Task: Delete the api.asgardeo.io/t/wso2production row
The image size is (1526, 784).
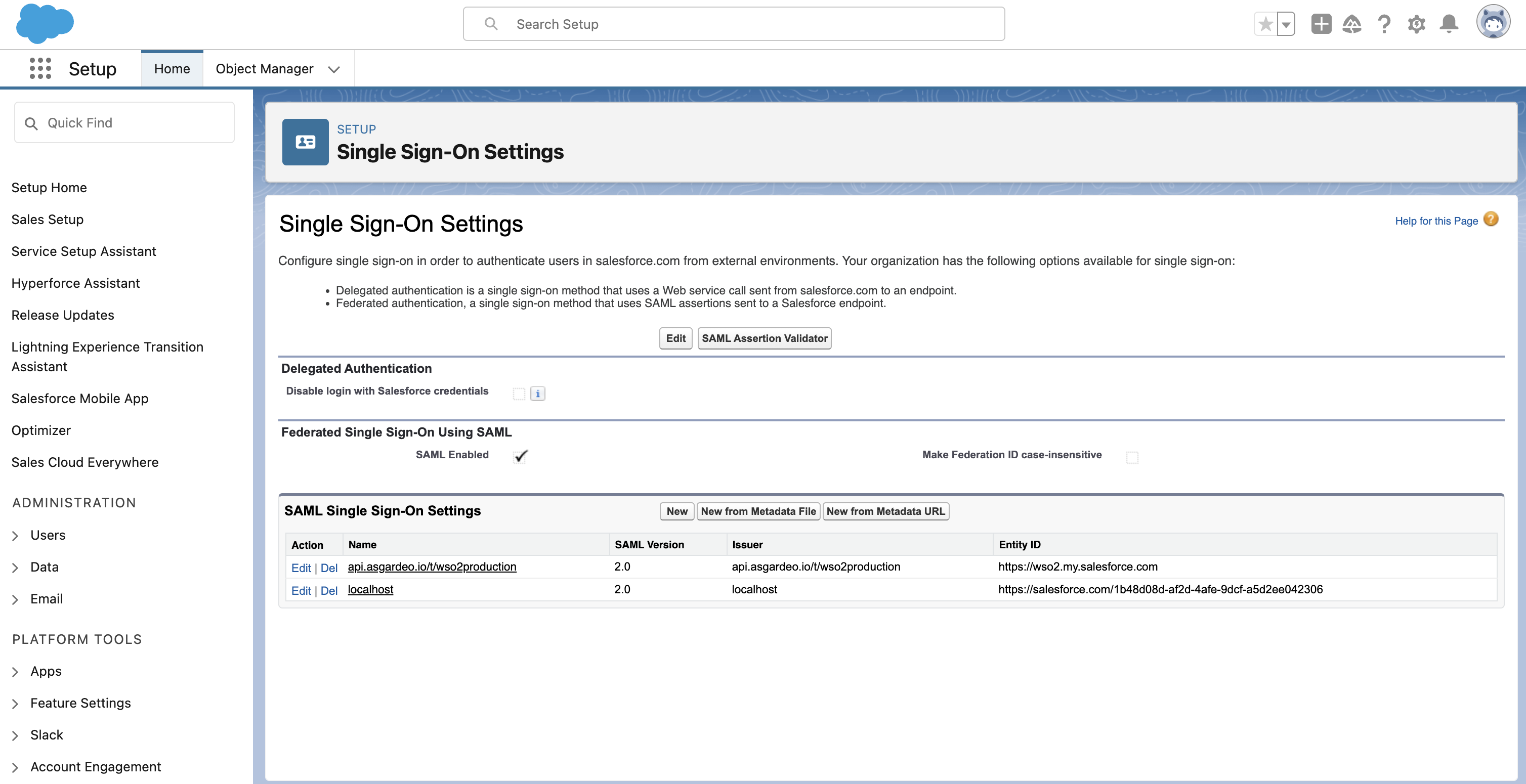Action: coord(329,568)
